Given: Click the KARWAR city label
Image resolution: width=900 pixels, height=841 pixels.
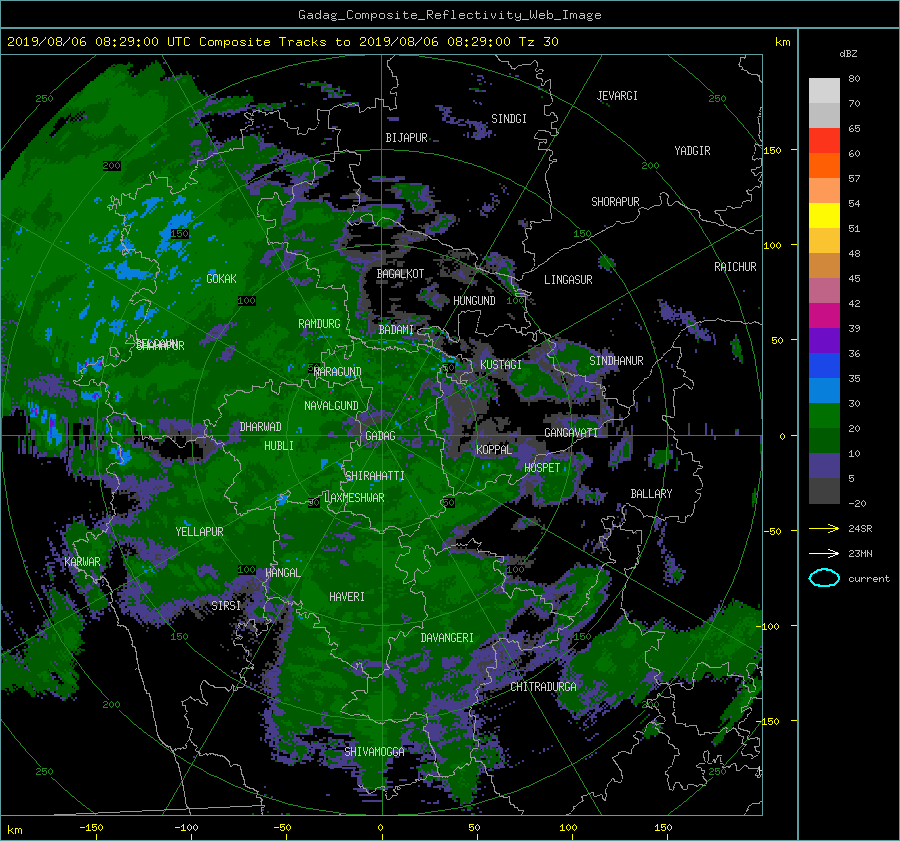Looking at the screenshot, I should tap(82, 562).
